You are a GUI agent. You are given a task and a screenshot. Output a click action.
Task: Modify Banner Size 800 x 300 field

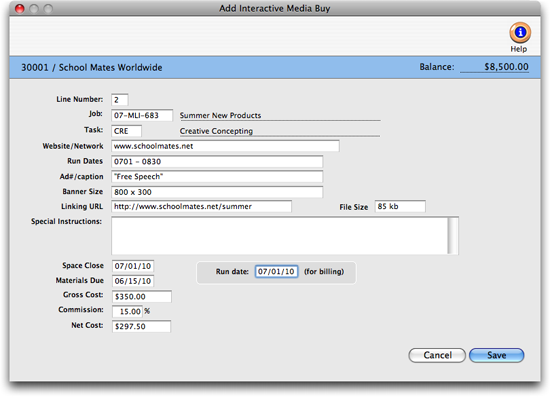[x=217, y=192]
